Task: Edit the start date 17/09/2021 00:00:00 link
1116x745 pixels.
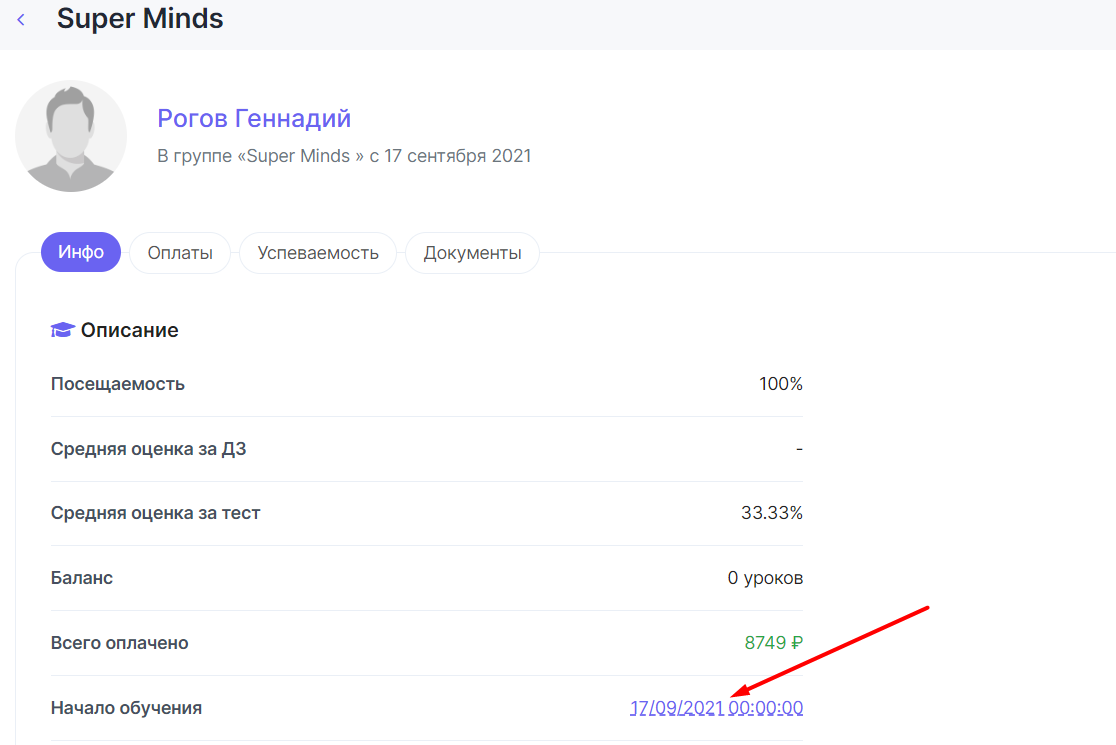Action: [716, 708]
